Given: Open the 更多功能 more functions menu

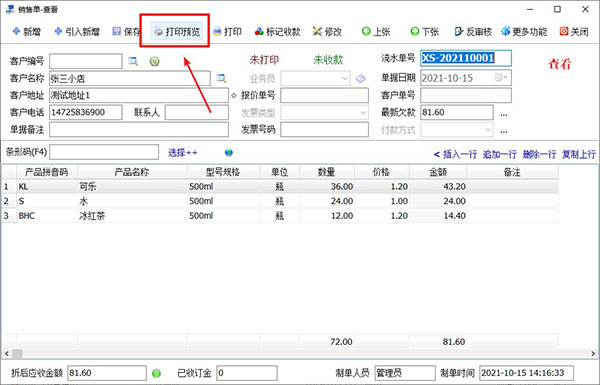Looking at the screenshot, I should pyautogui.click(x=524, y=31).
